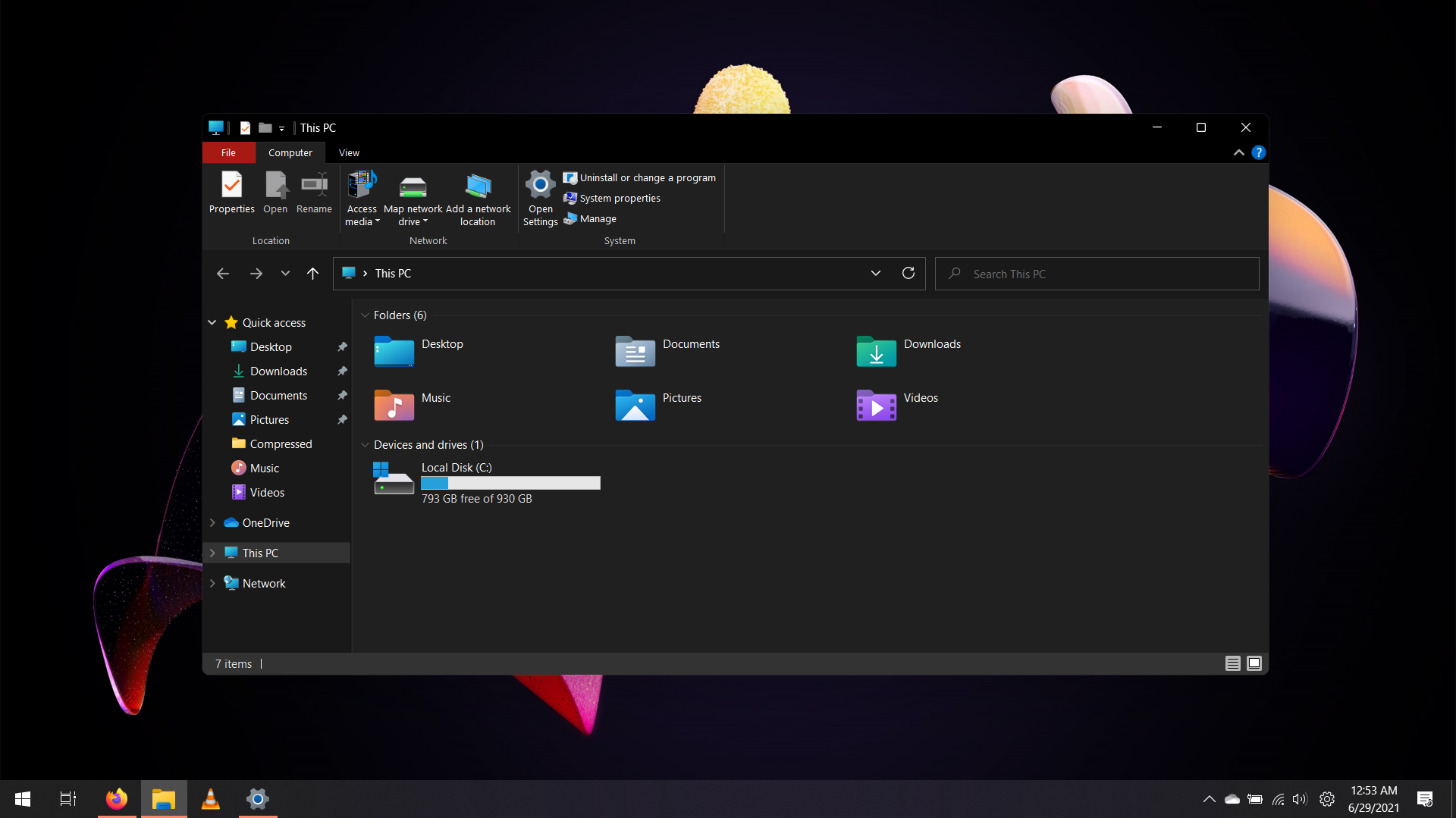1456x818 pixels.
Task: Expand the OneDrive tree item
Action: coord(212,522)
